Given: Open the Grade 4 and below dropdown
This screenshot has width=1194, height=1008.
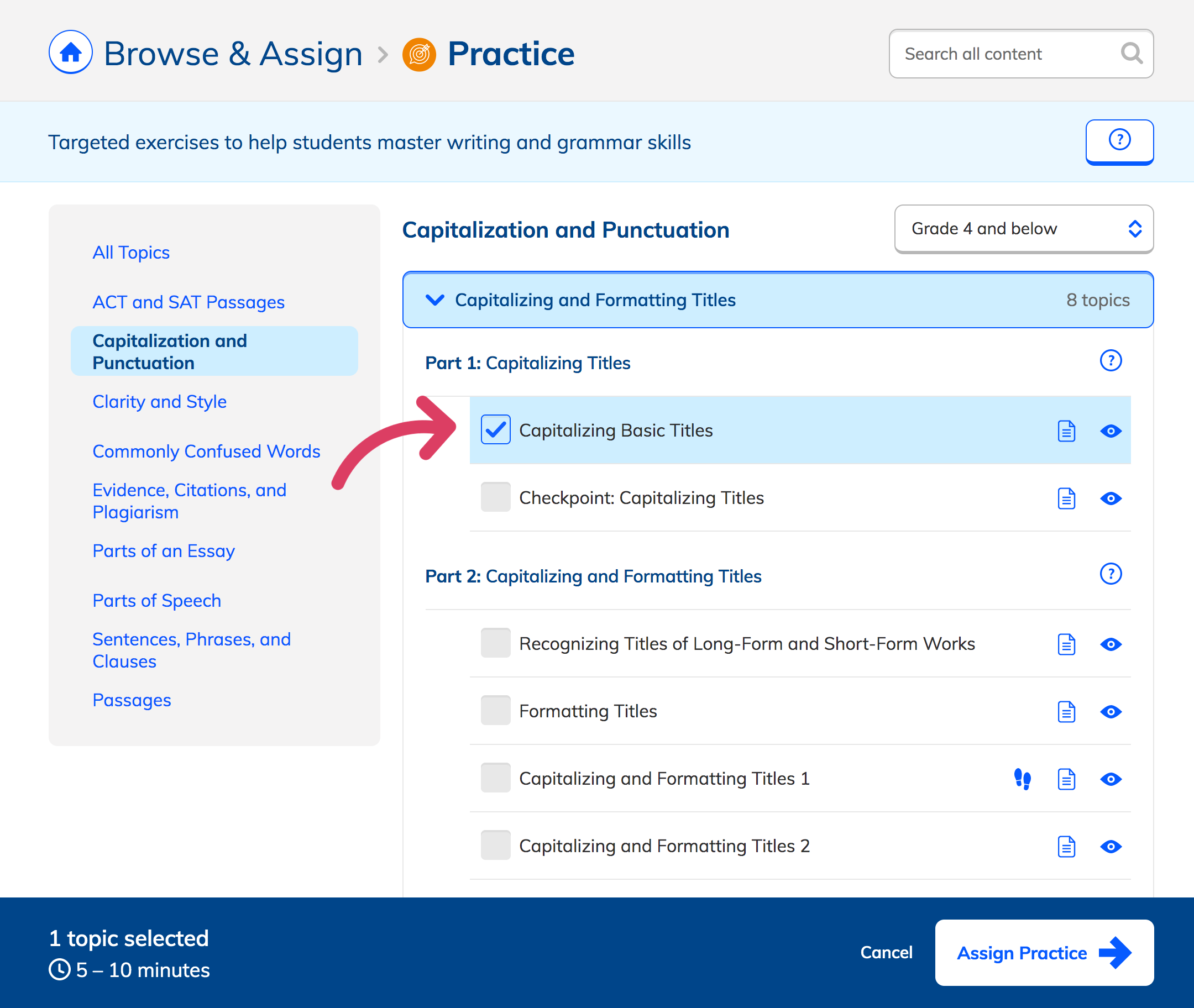Looking at the screenshot, I should [1024, 229].
